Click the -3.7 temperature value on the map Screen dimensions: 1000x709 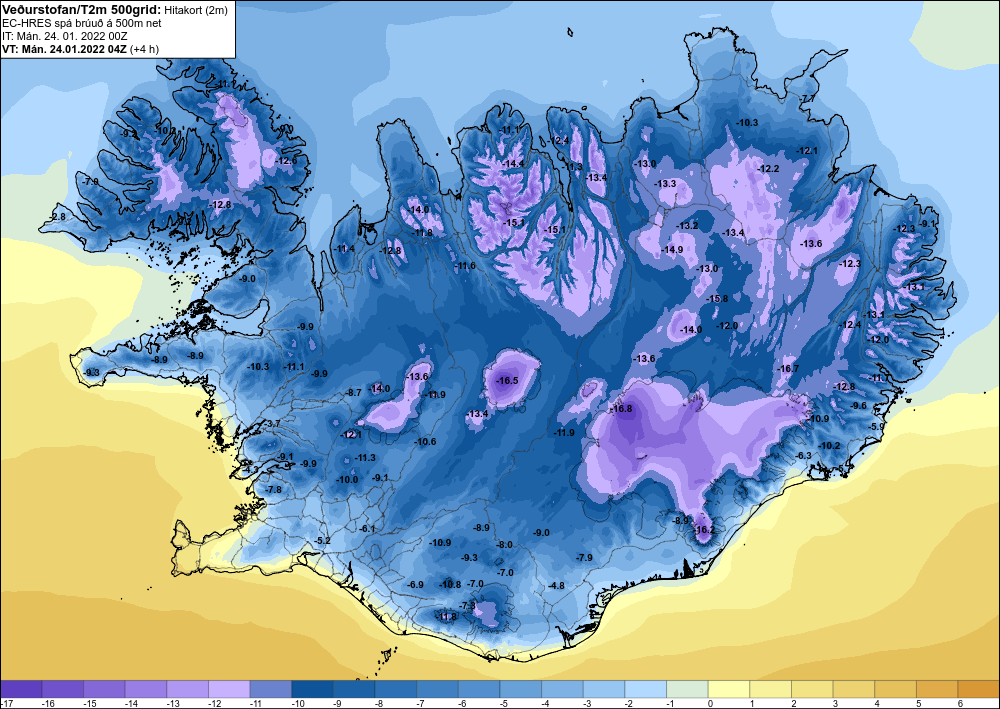[272, 424]
